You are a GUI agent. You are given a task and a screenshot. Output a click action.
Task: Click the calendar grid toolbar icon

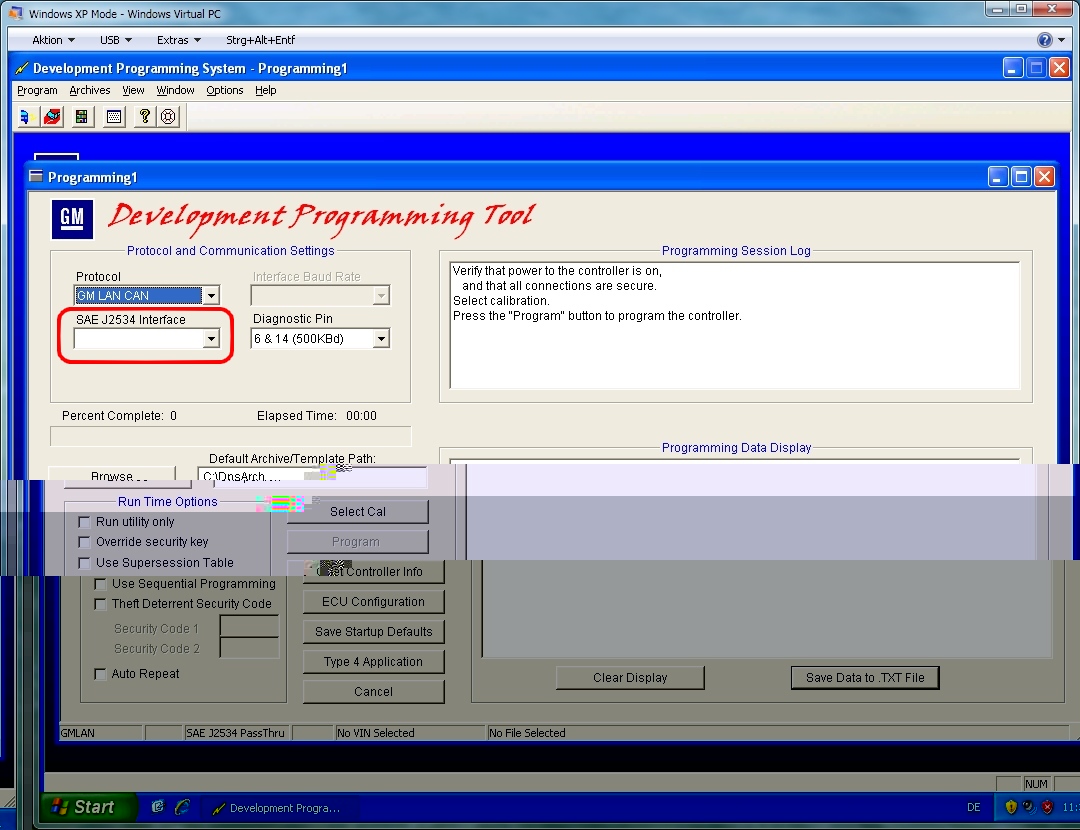coord(114,116)
